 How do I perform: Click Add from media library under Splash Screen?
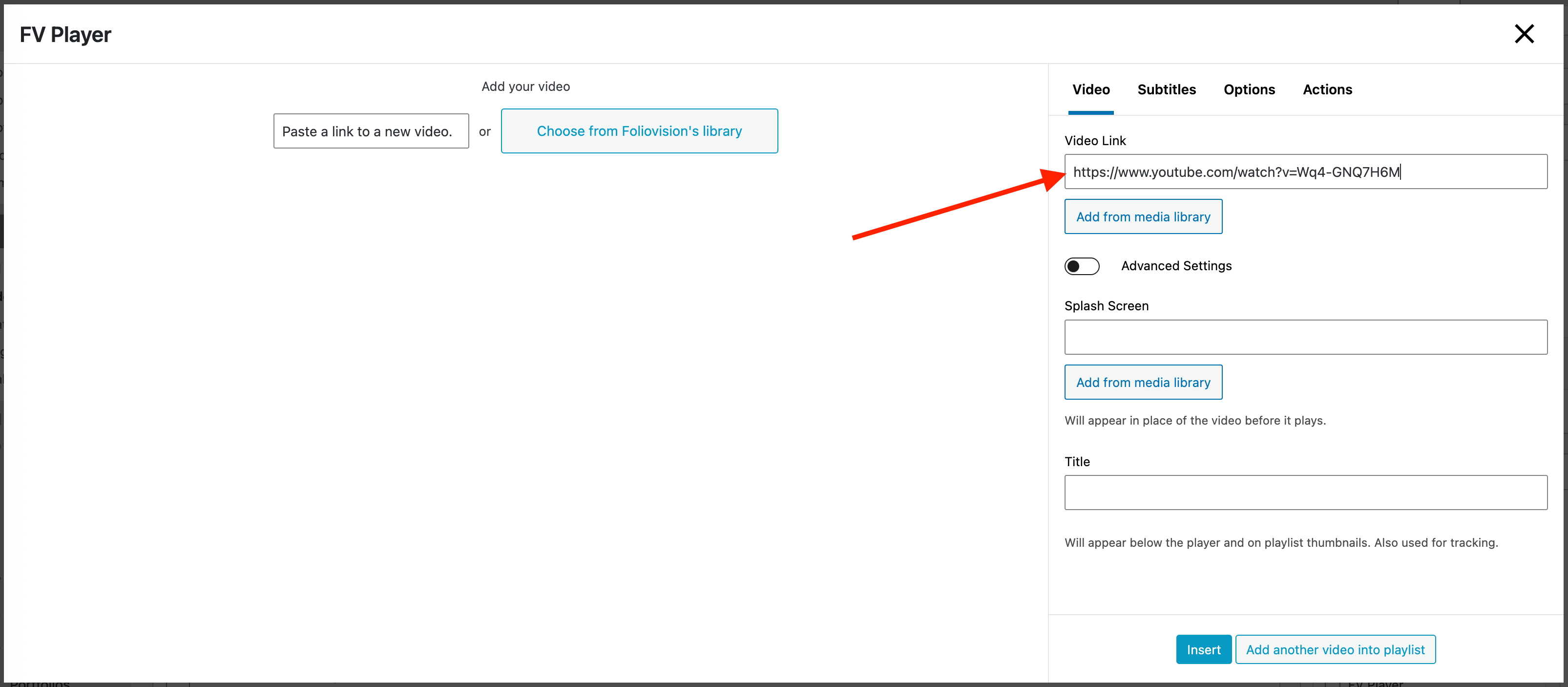tap(1143, 383)
